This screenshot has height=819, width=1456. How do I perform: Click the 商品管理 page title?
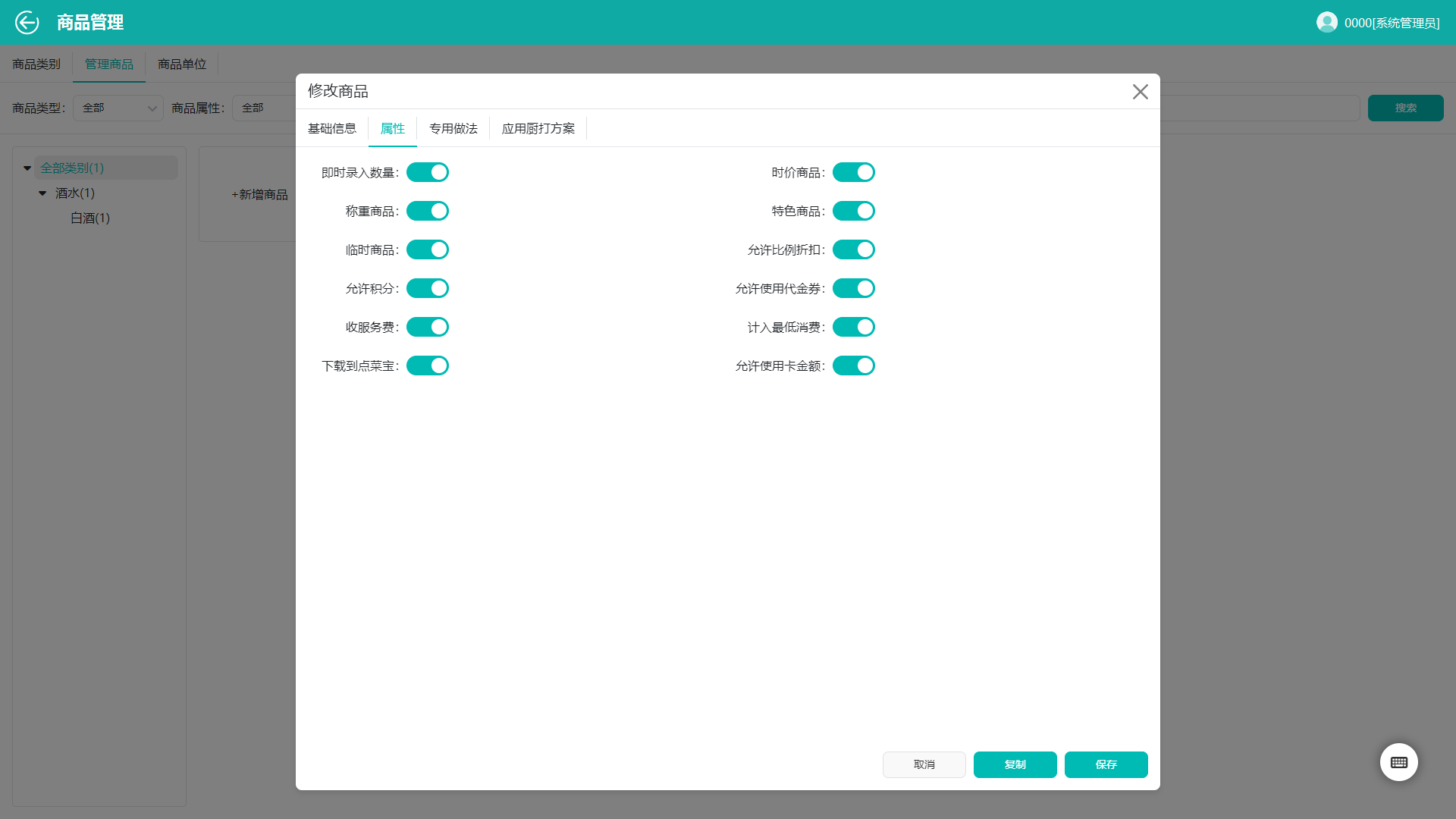(90, 23)
